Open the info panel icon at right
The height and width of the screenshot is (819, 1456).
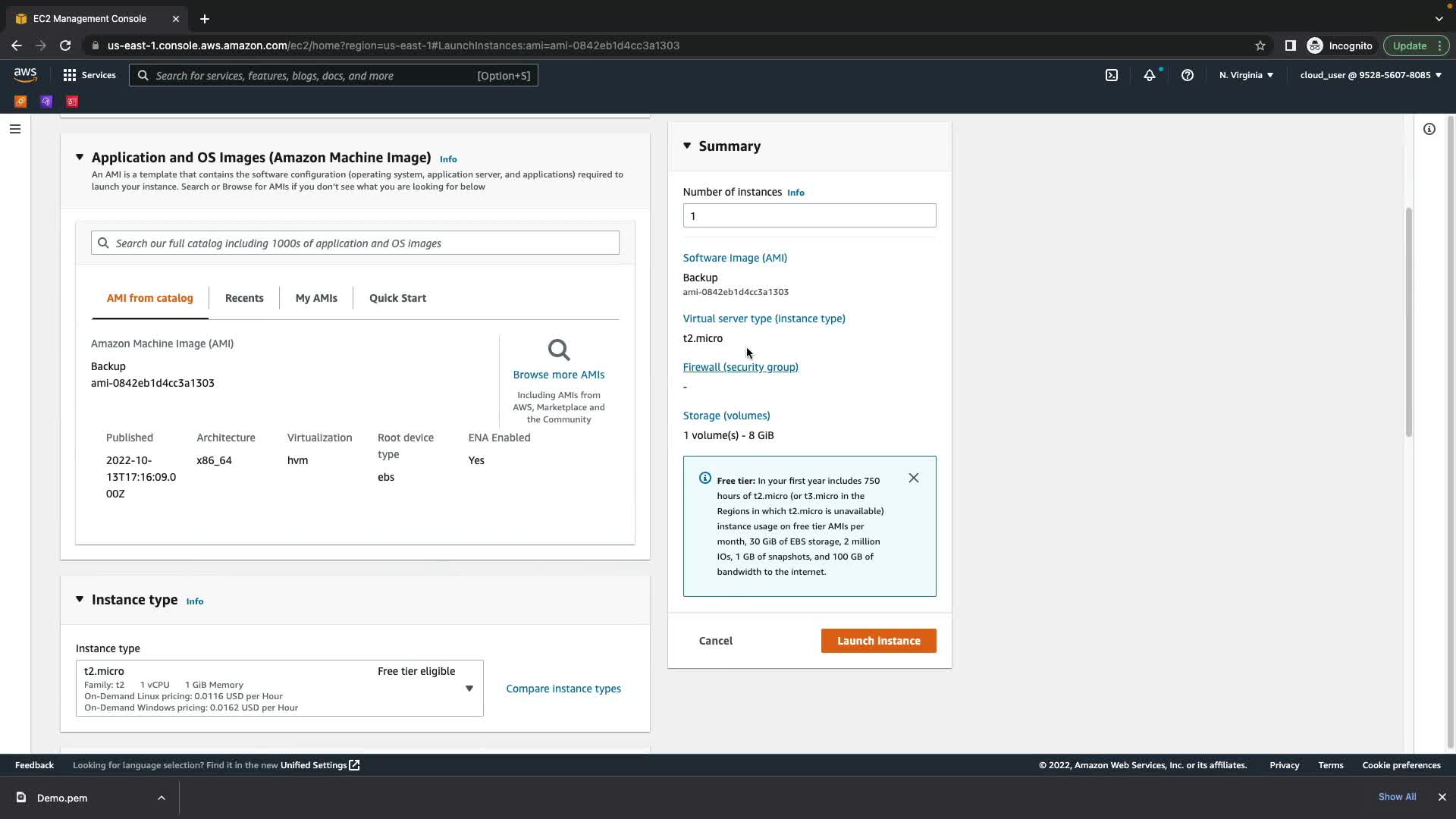click(1429, 129)
